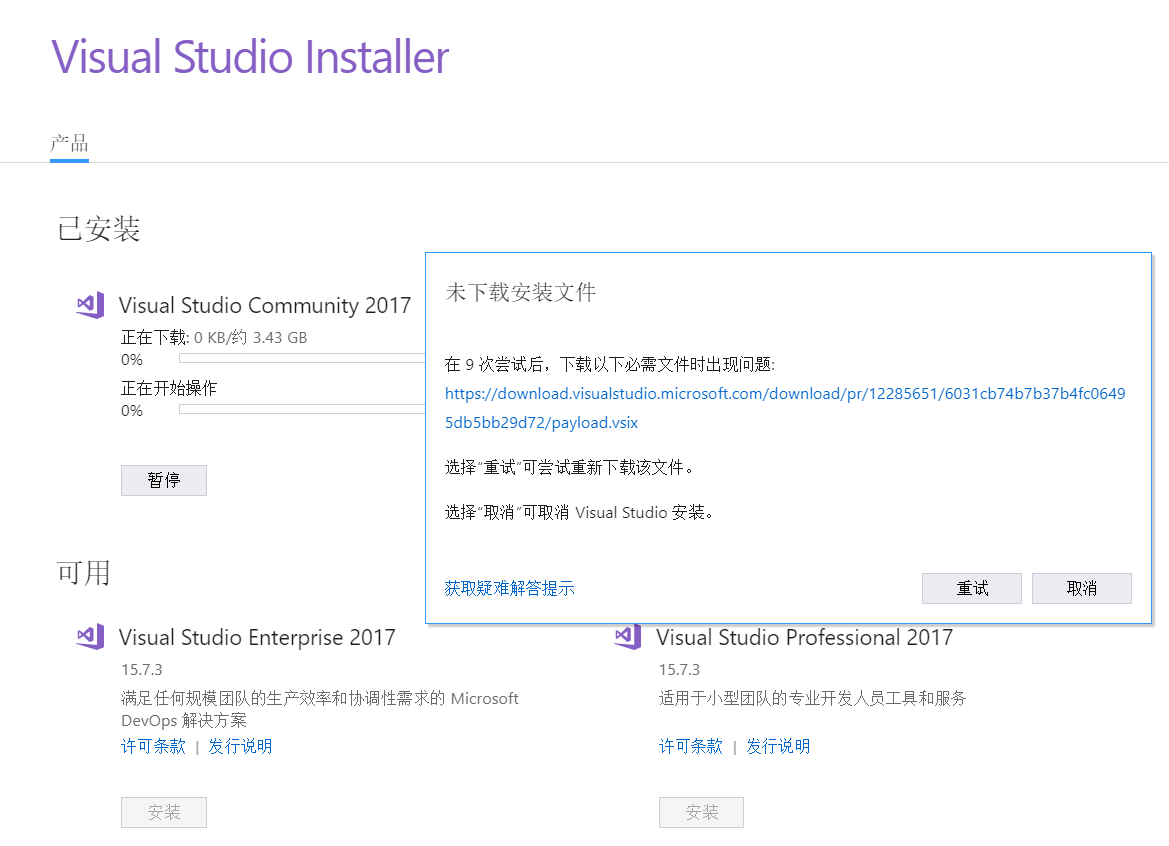Viewport: 1169px width, 846px height.
Task: Click the Visual Studio Enterprise 2017 title
Action: 257,637
